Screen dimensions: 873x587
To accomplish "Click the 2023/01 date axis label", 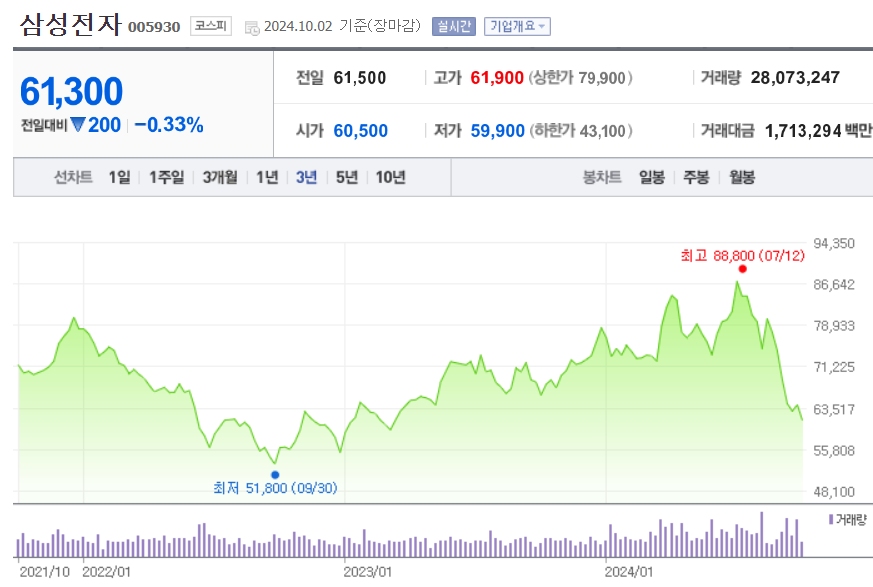I will point(367,572).
